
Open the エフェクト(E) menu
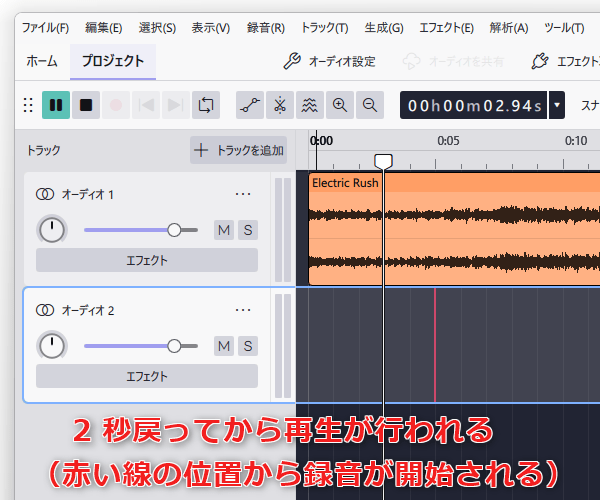pos(447,28)
